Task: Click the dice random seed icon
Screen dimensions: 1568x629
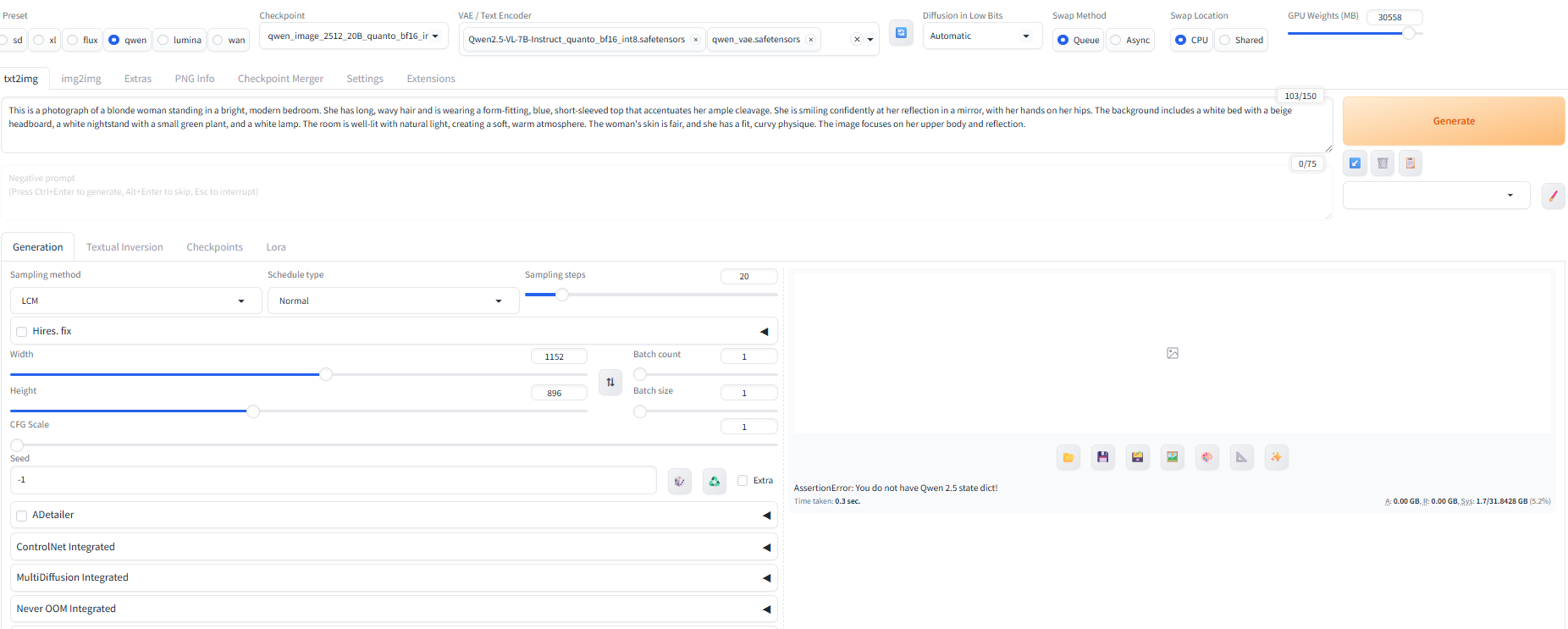Action: coord(679,481)
